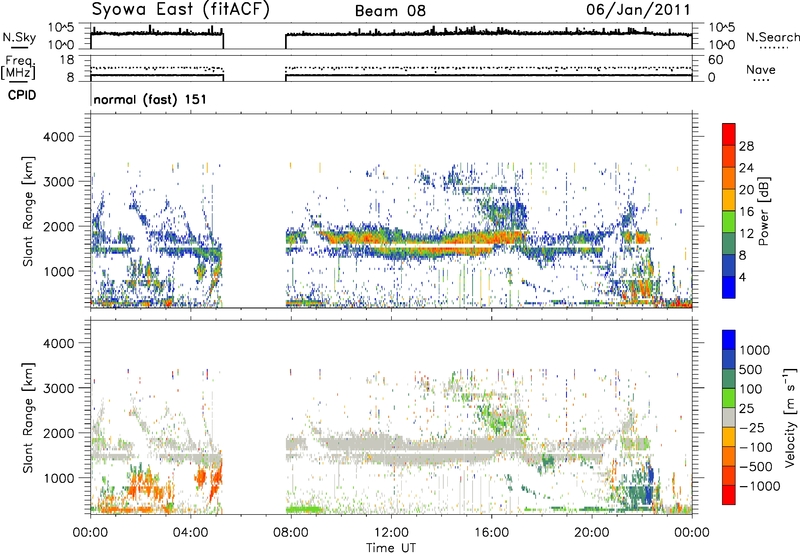Click the date '06/Jan/2011'

tap(638, 10)
